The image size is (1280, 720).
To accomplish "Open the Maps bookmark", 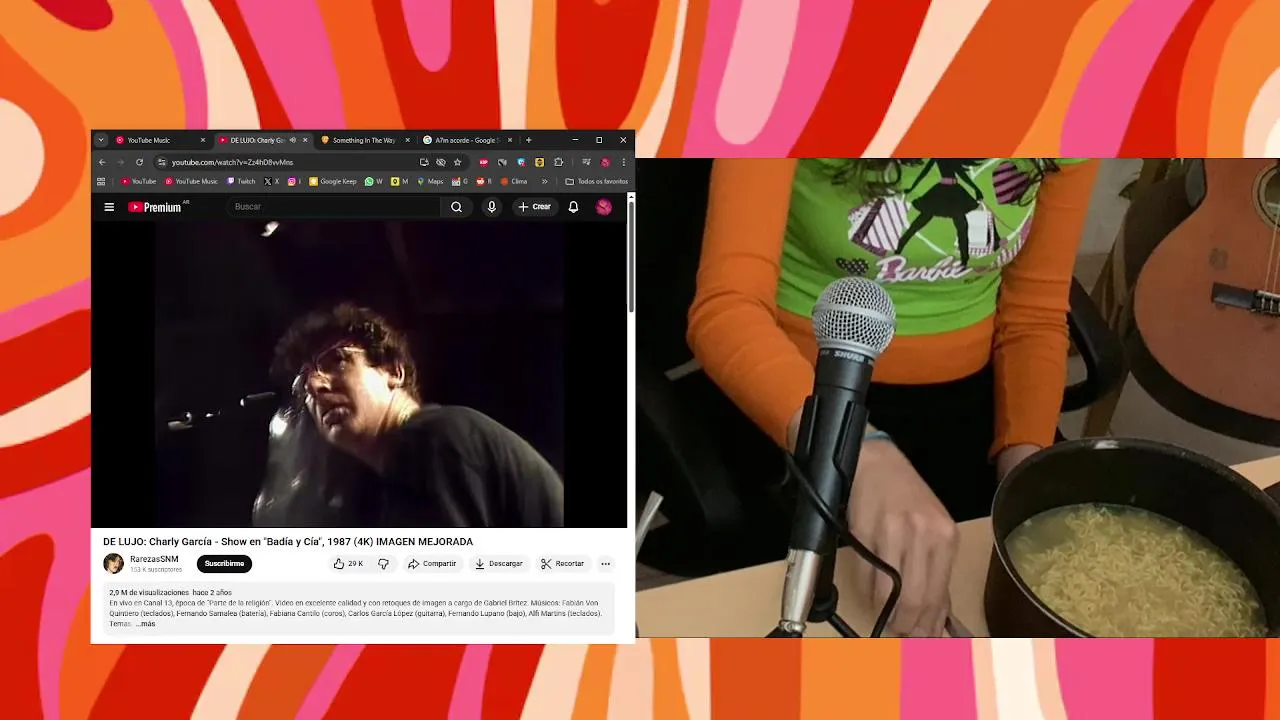I will tap(430, 182).
